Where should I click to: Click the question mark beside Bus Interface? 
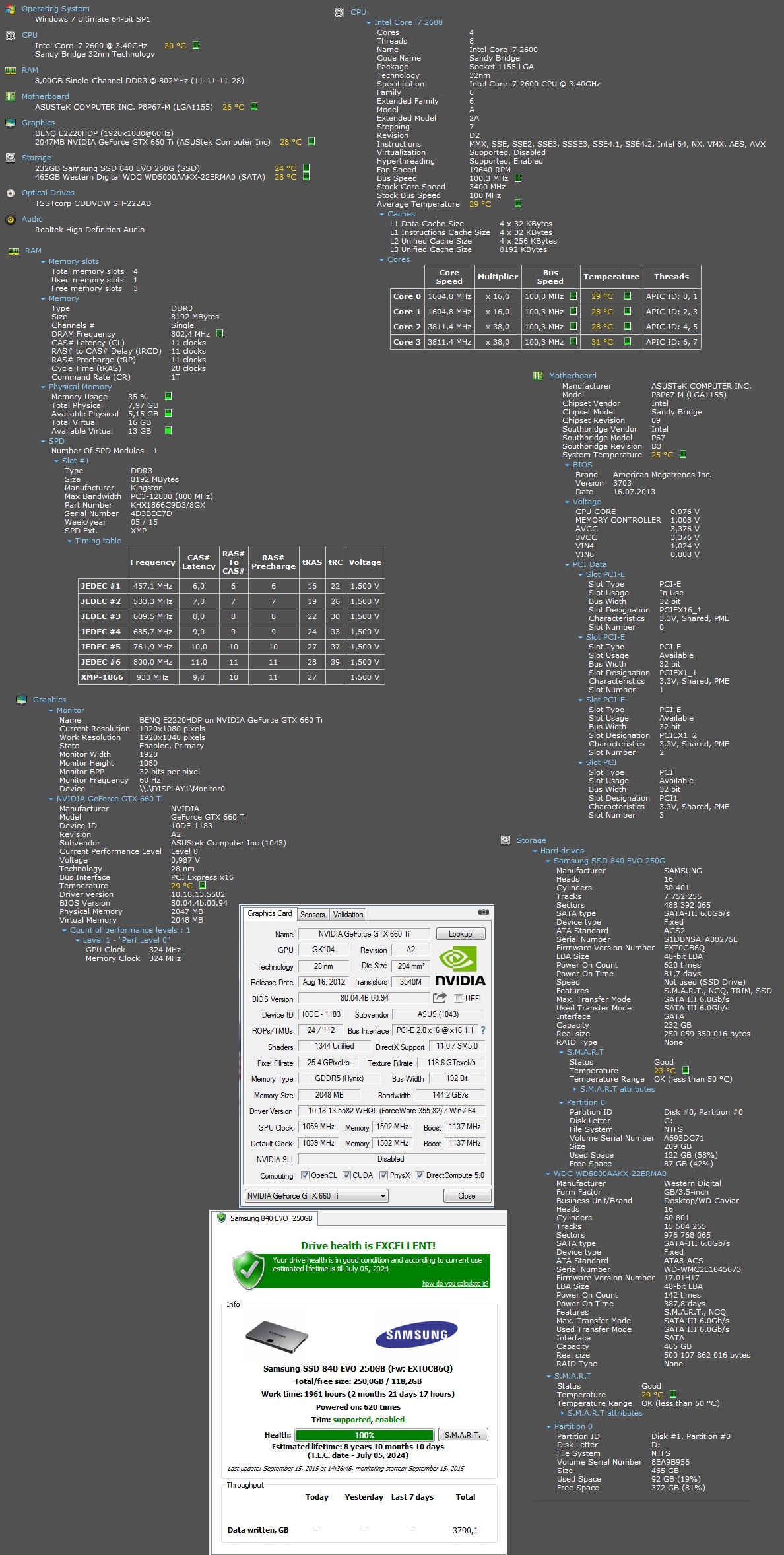coord(483,1030)
